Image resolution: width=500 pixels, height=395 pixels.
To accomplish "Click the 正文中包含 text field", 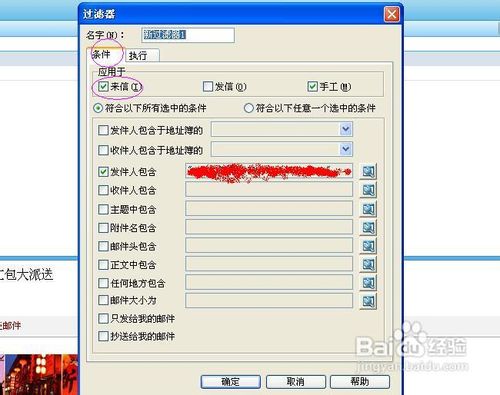I will tap(269, 264).
